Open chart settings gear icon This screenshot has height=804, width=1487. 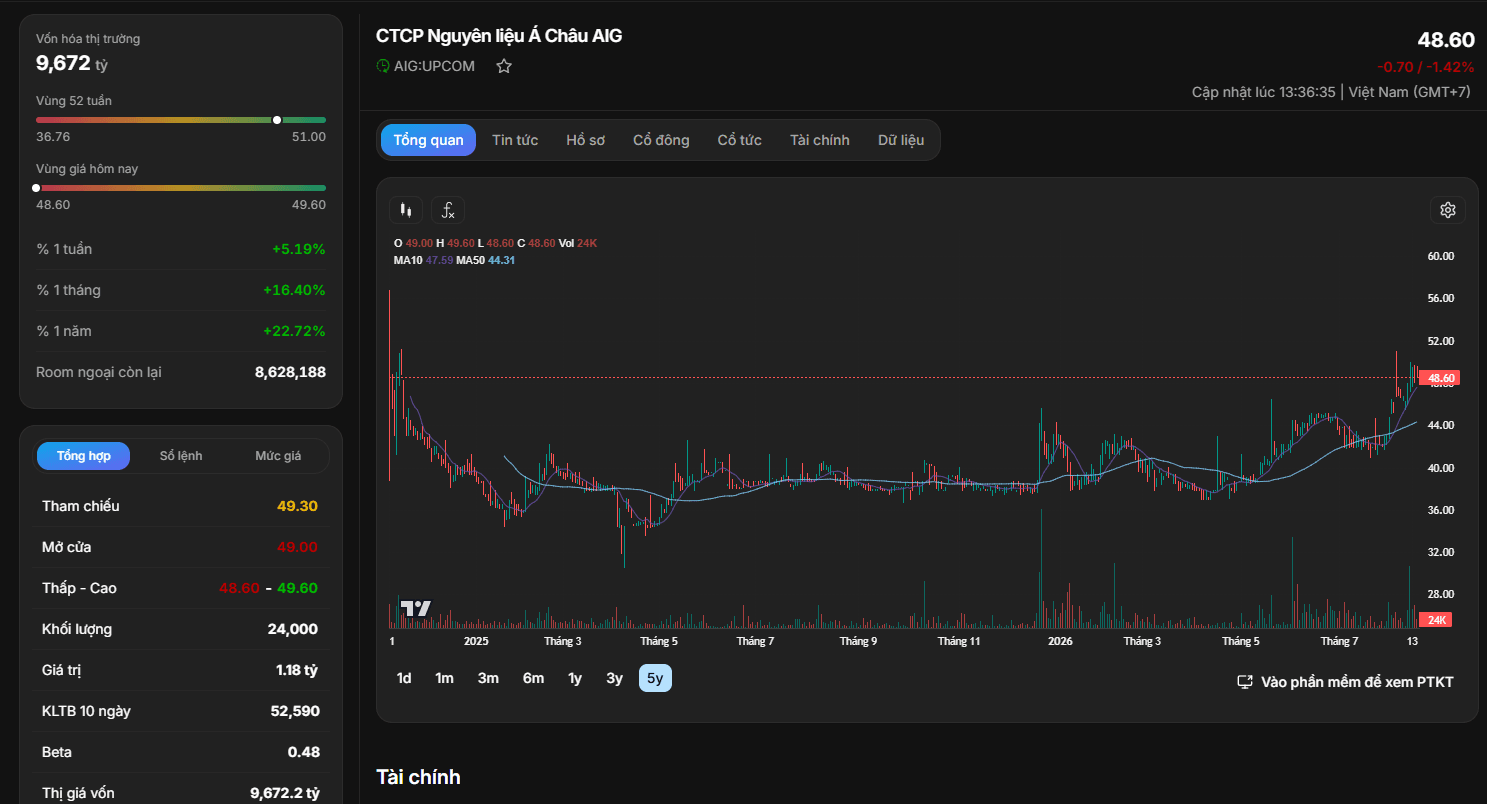(1447, 210)
